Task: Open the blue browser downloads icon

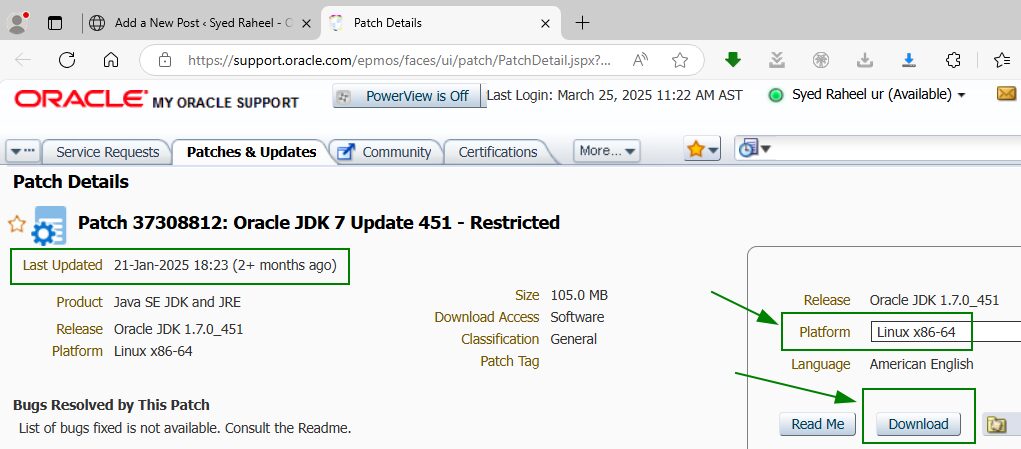Action: point(908,60)
